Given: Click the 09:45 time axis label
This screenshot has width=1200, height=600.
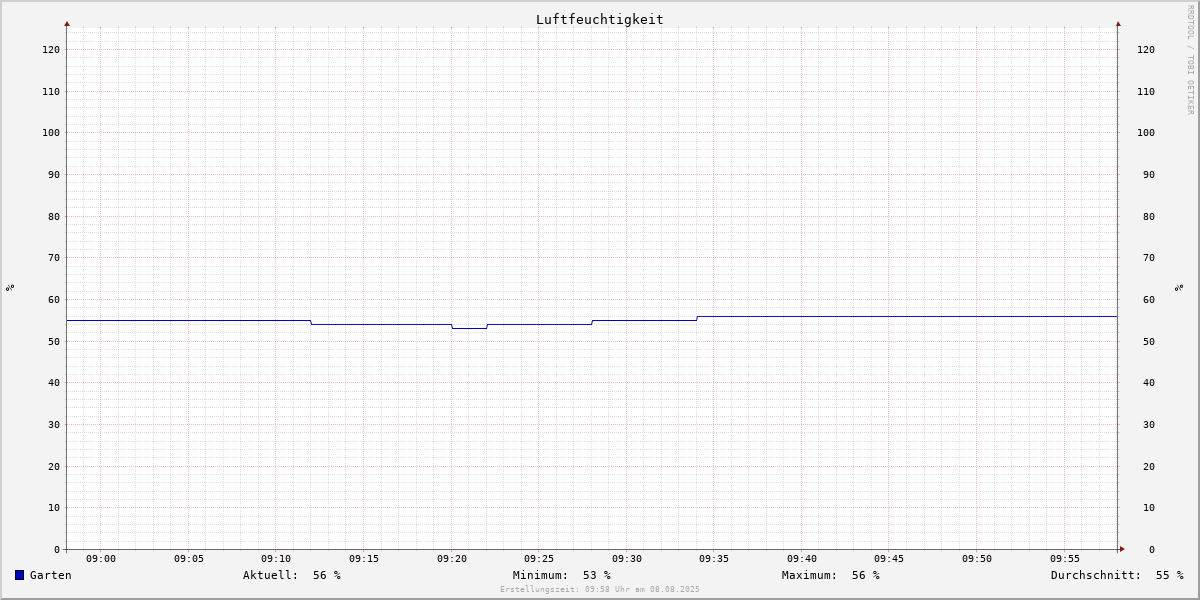Looking at the screenshot, I should tap(889, 559).
